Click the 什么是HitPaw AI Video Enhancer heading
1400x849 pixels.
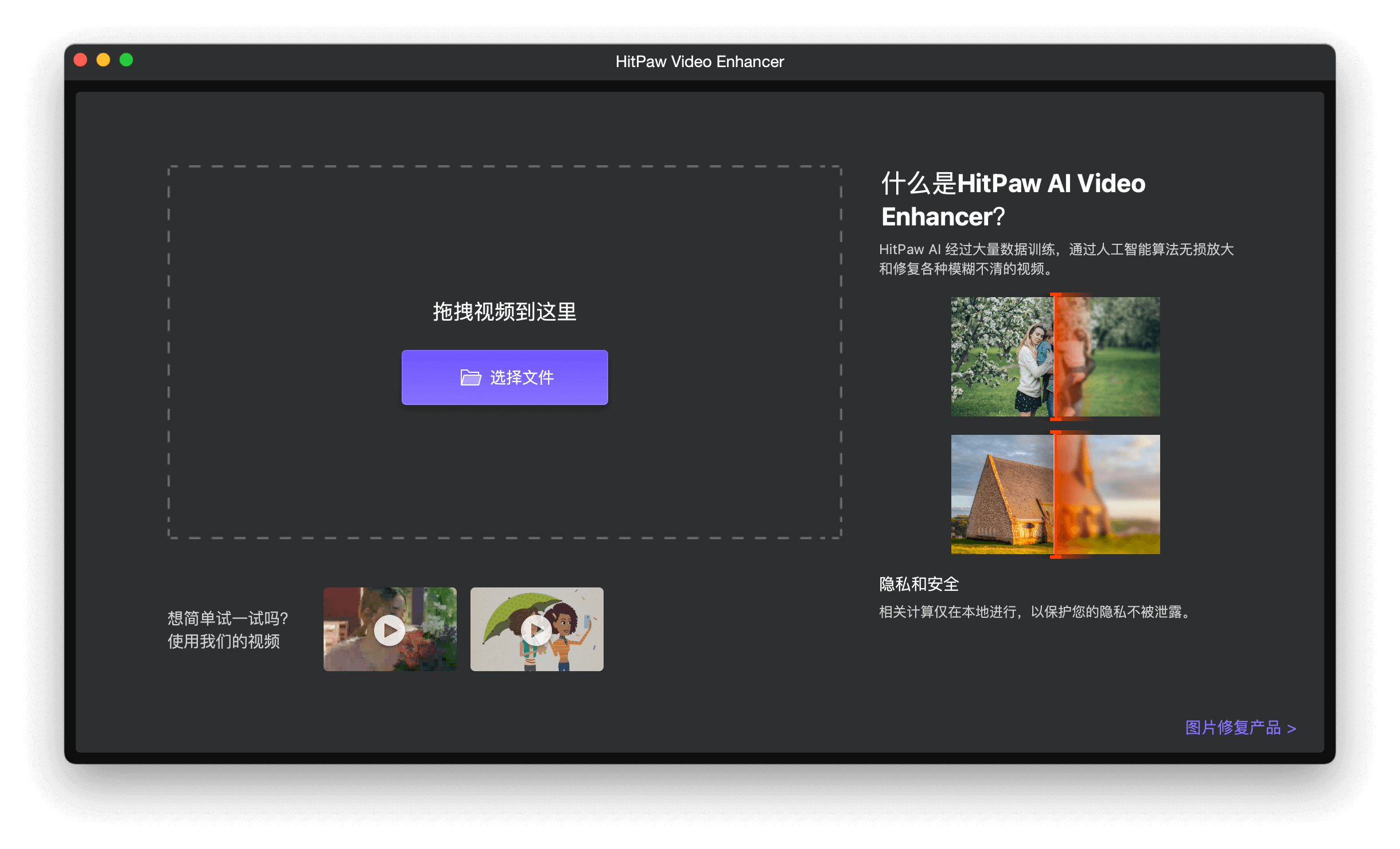(1013, 200)
